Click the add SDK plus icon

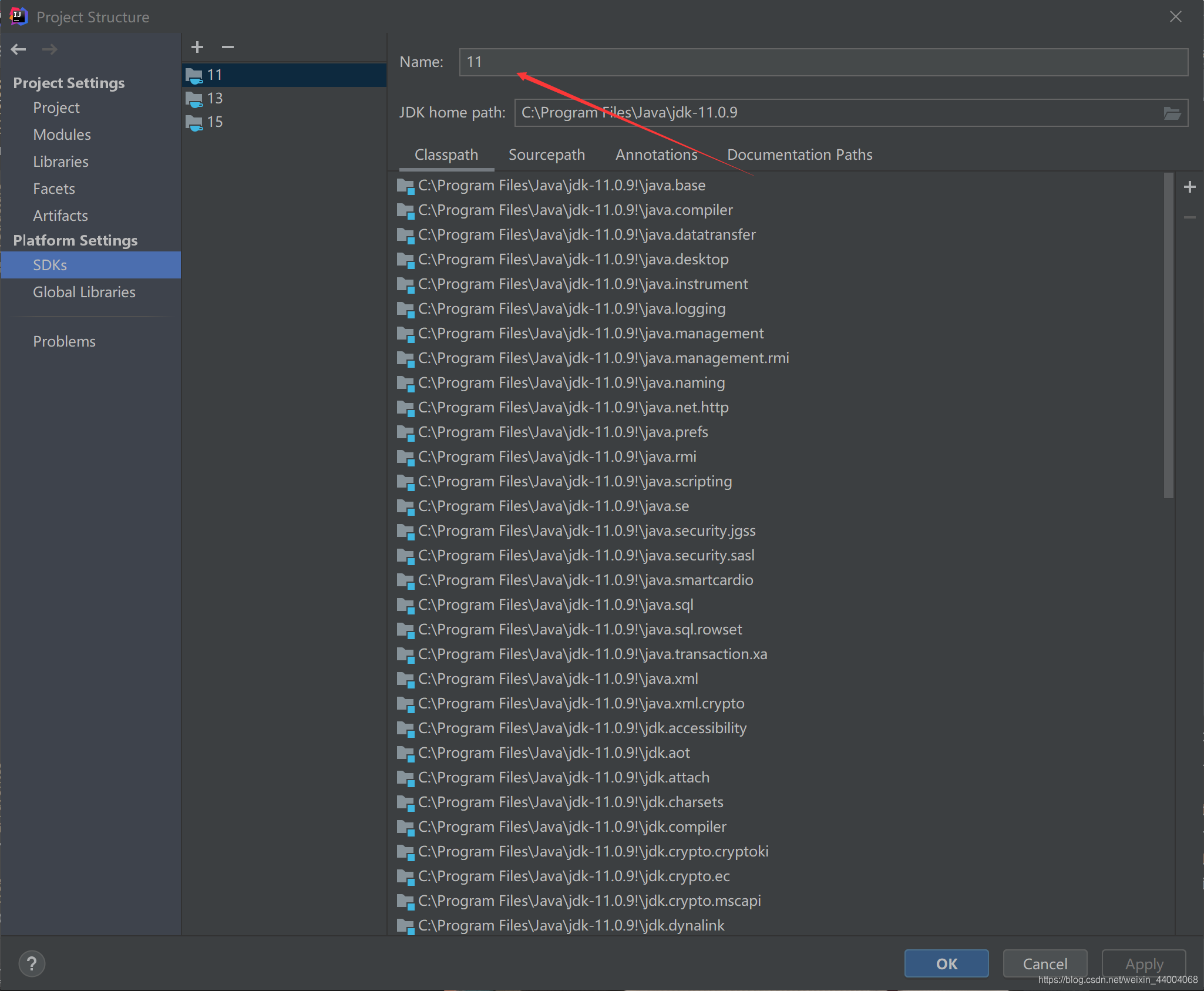pyautogui.click(x=197, y=47)
